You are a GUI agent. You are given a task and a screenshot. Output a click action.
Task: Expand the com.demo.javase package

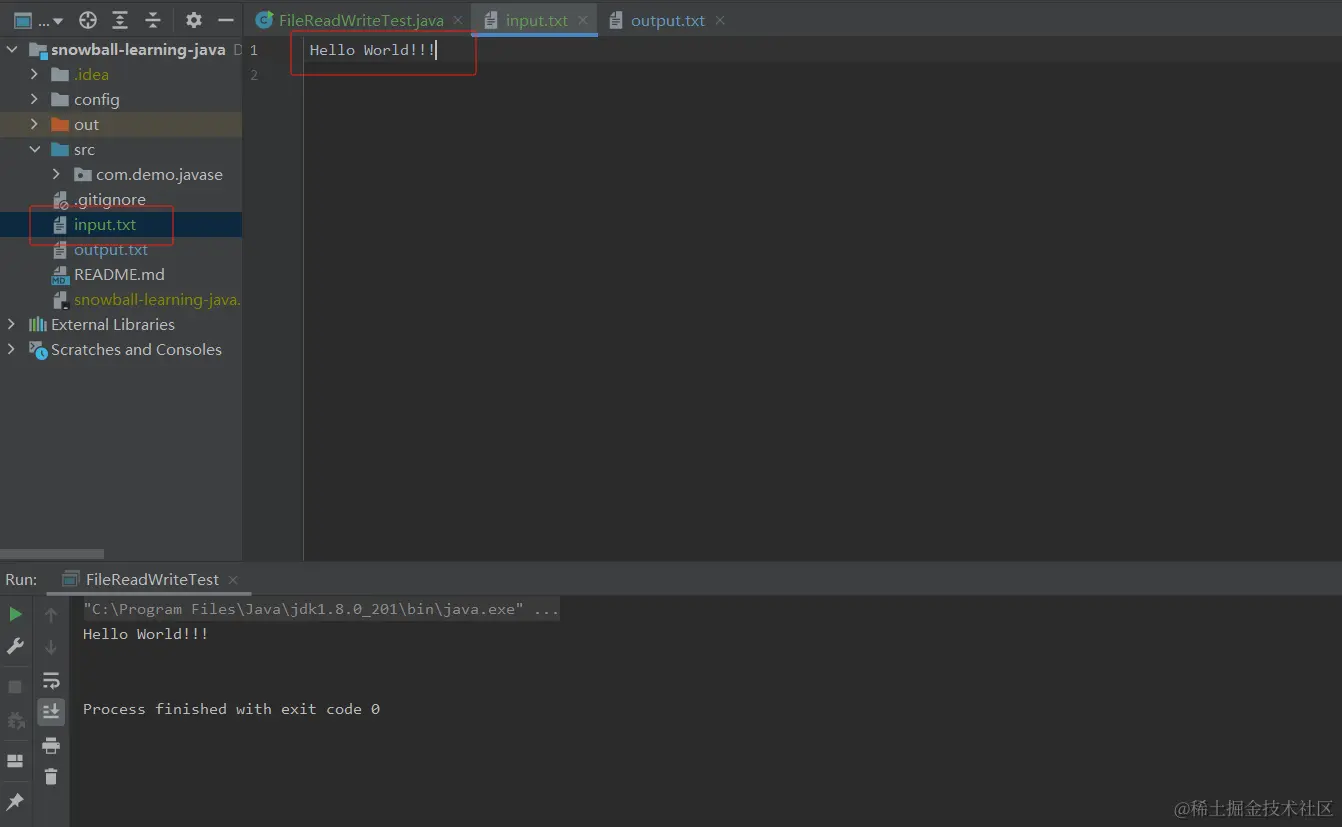click(x=57, y=174)
